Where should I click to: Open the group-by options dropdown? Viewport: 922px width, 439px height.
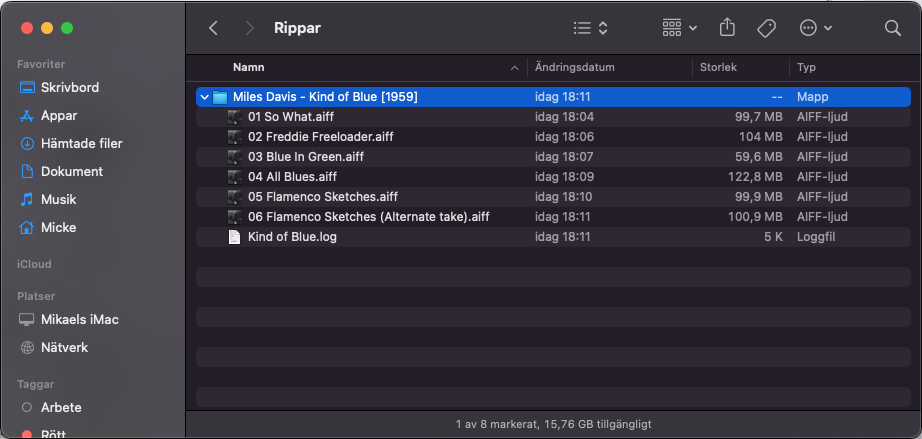click(x=680, y=28)
